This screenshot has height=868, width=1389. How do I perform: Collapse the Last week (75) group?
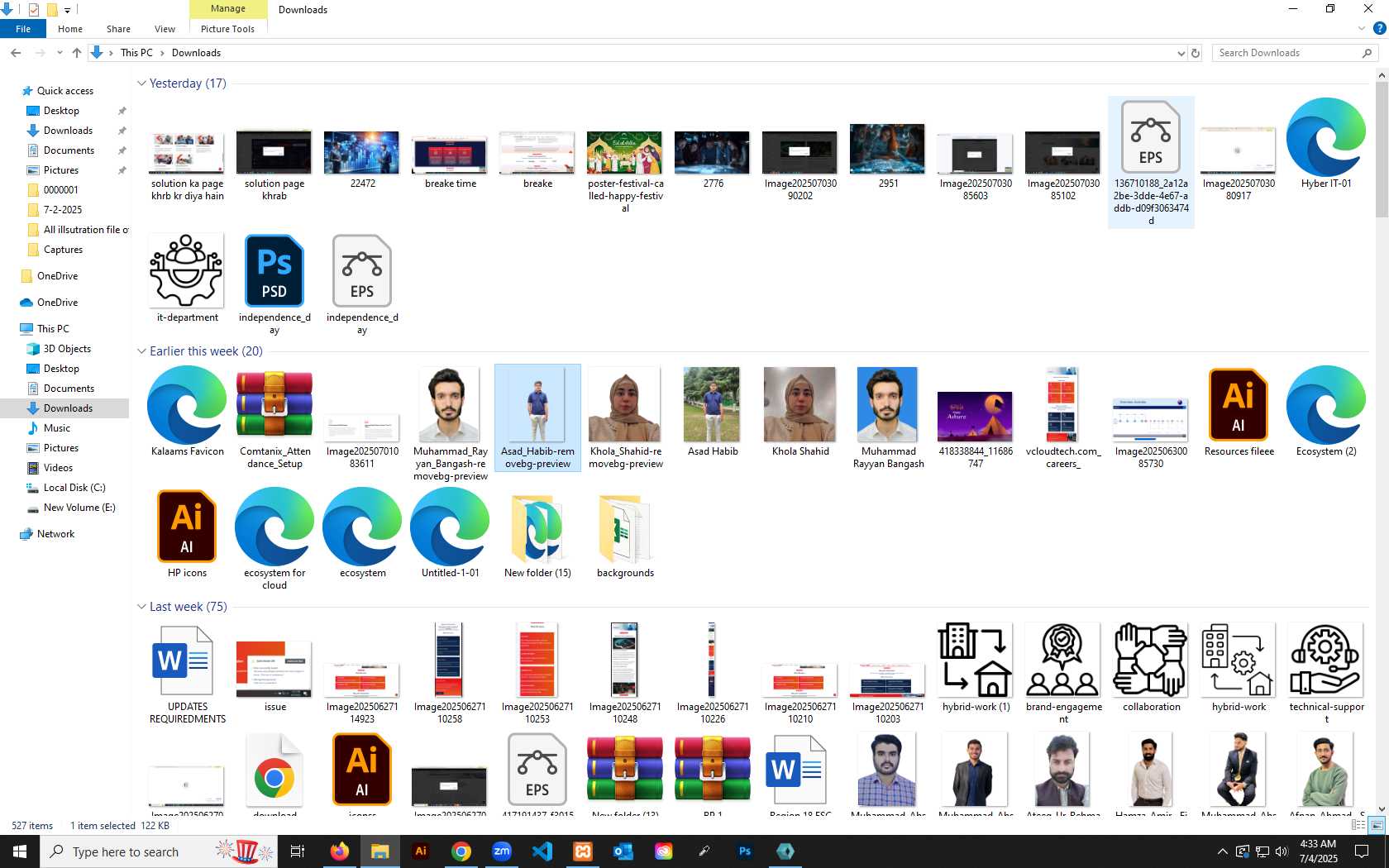[x=141, y=607]
